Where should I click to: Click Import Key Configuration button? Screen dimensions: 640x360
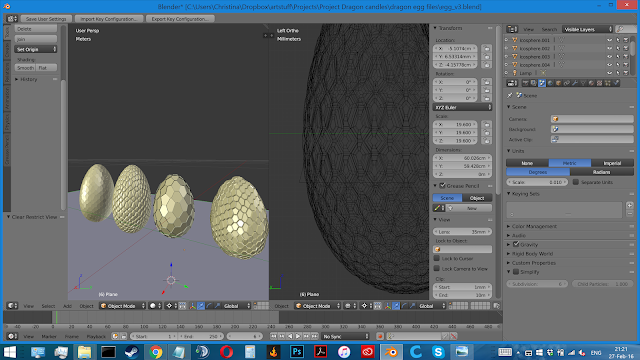coord(109,19)
